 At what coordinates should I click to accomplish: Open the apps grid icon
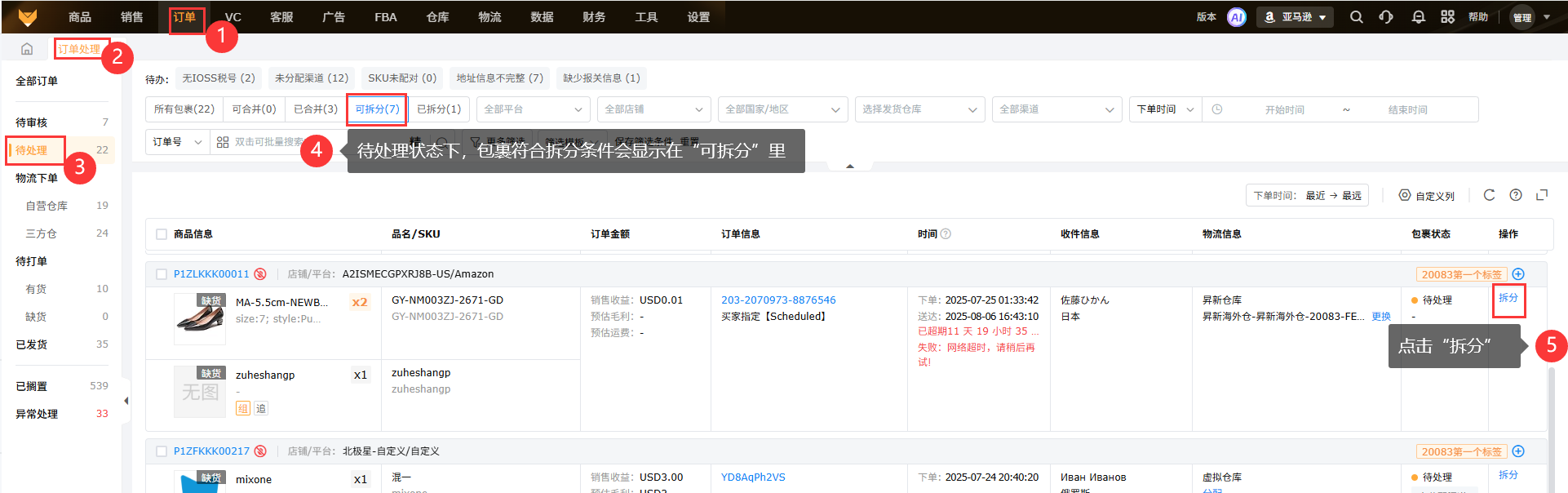1447,17
